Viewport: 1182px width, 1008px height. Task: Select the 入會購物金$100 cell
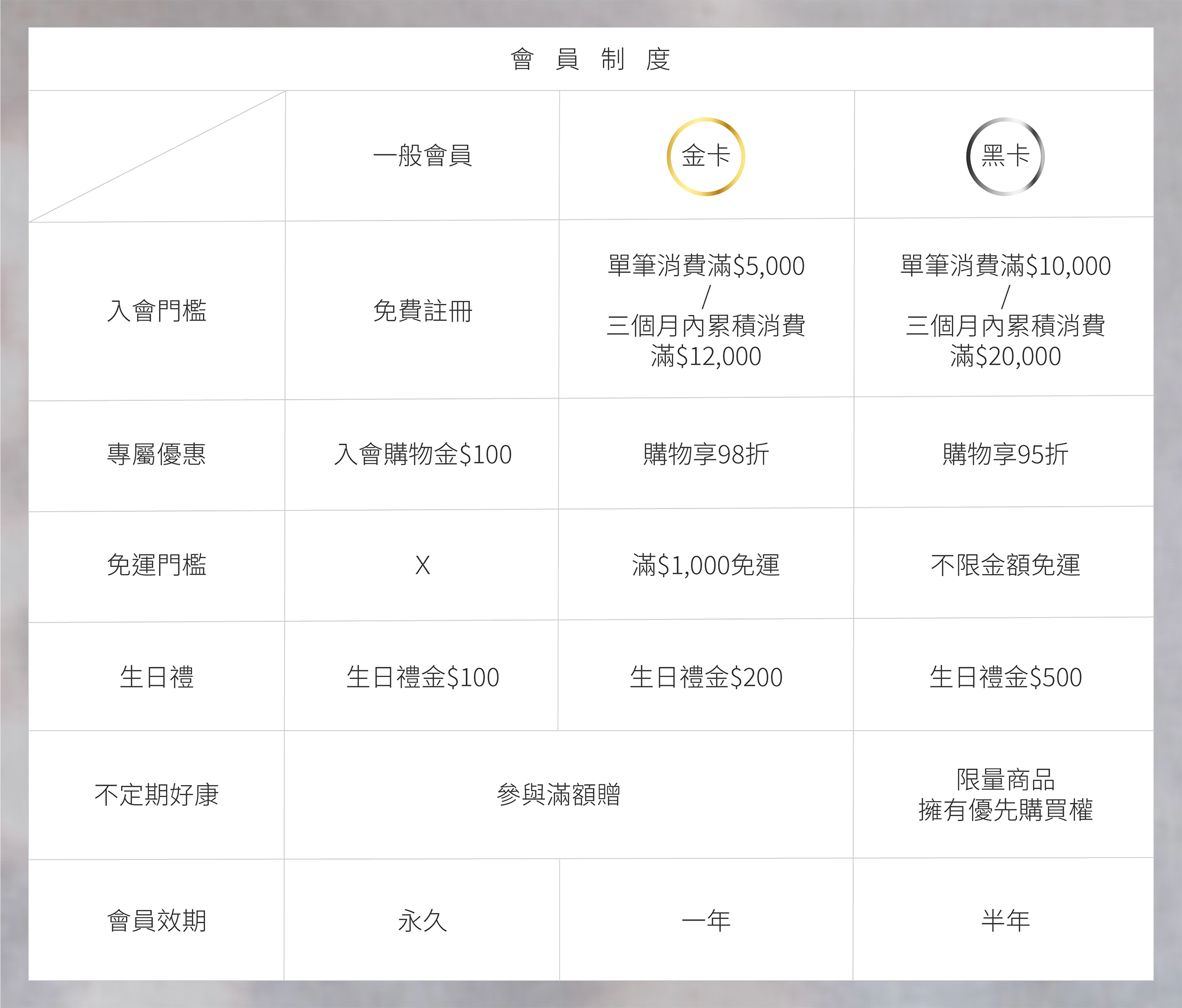point(422,454)
